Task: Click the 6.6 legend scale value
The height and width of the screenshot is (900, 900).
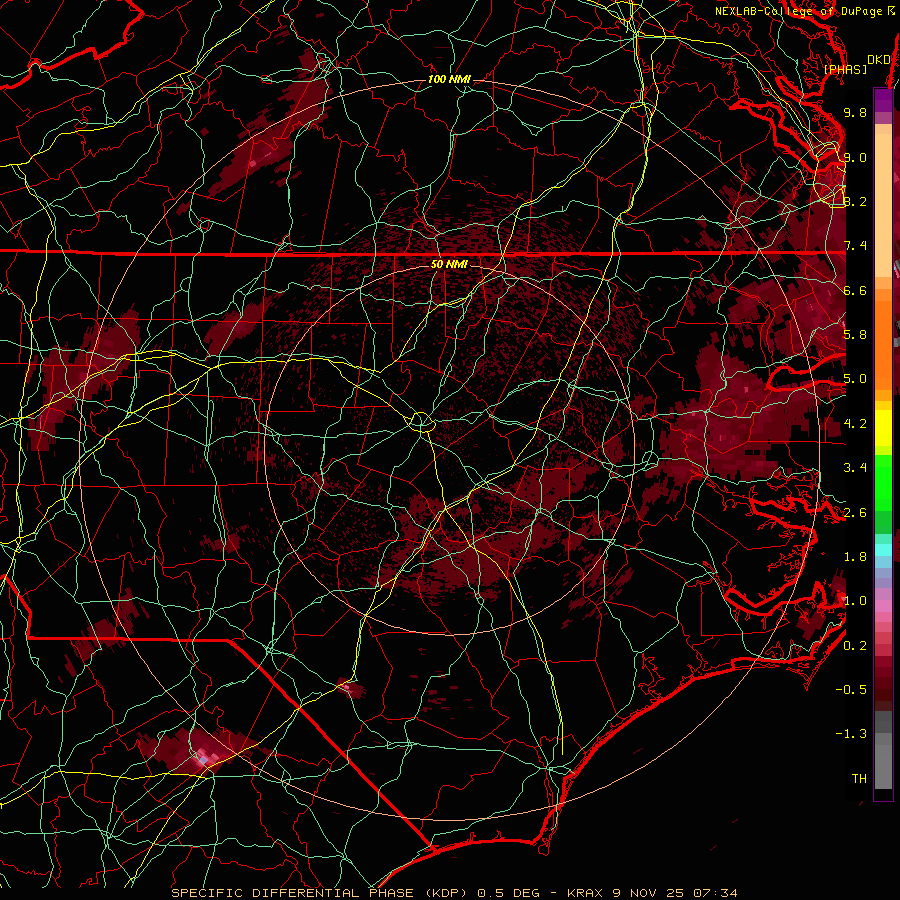Action: click(855, 290)
